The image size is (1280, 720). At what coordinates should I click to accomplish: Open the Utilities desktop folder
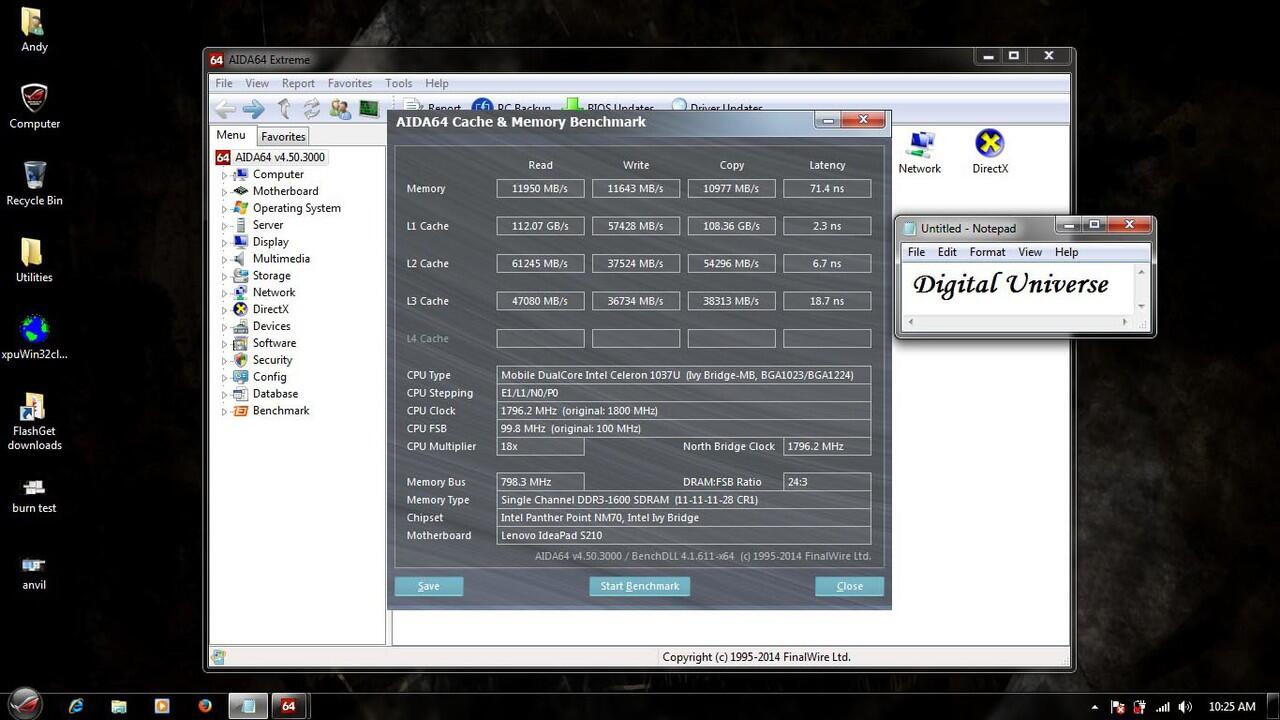[x=34, y=260]
